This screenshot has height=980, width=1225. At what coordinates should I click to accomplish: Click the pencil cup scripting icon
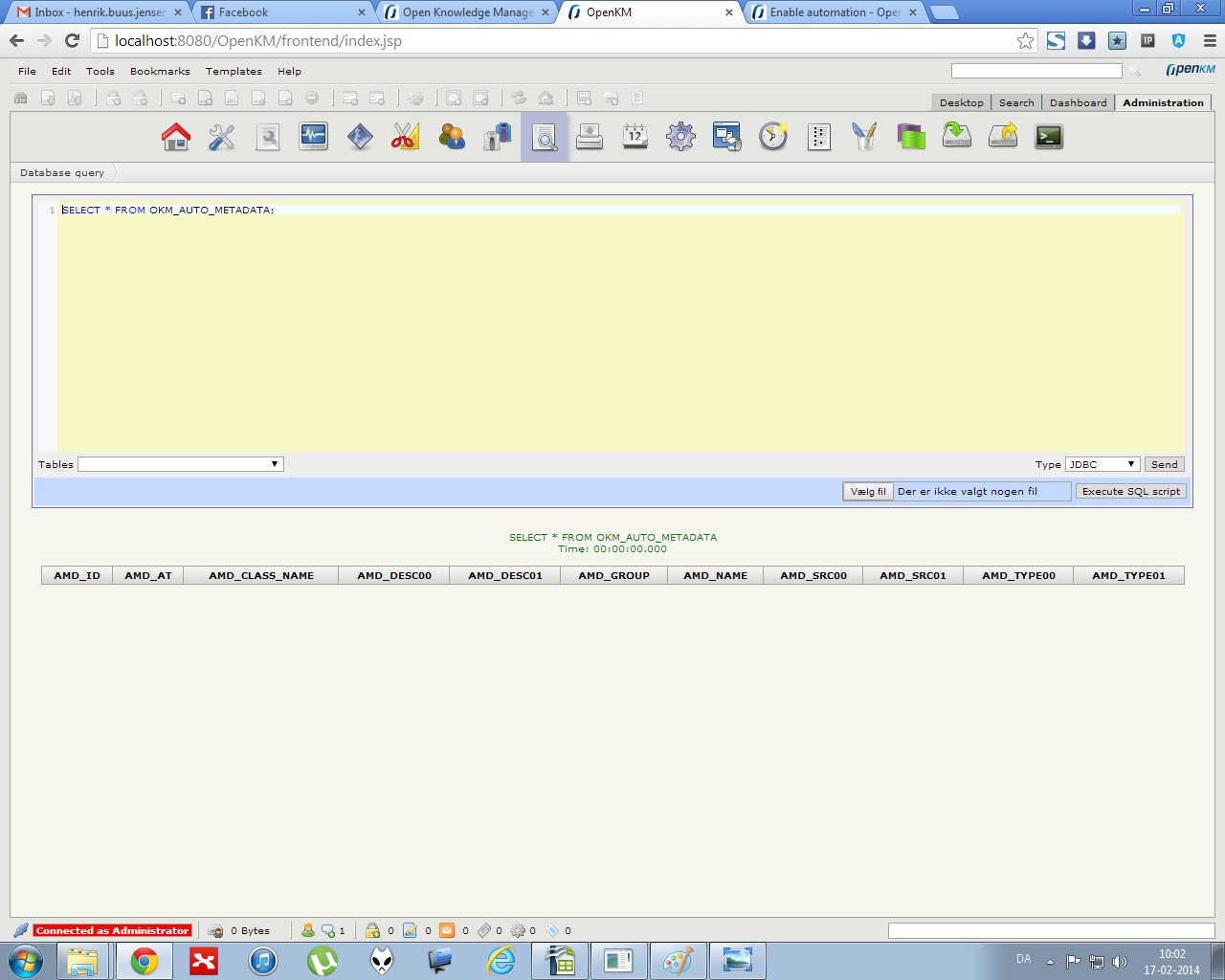(x=864, y=136)
